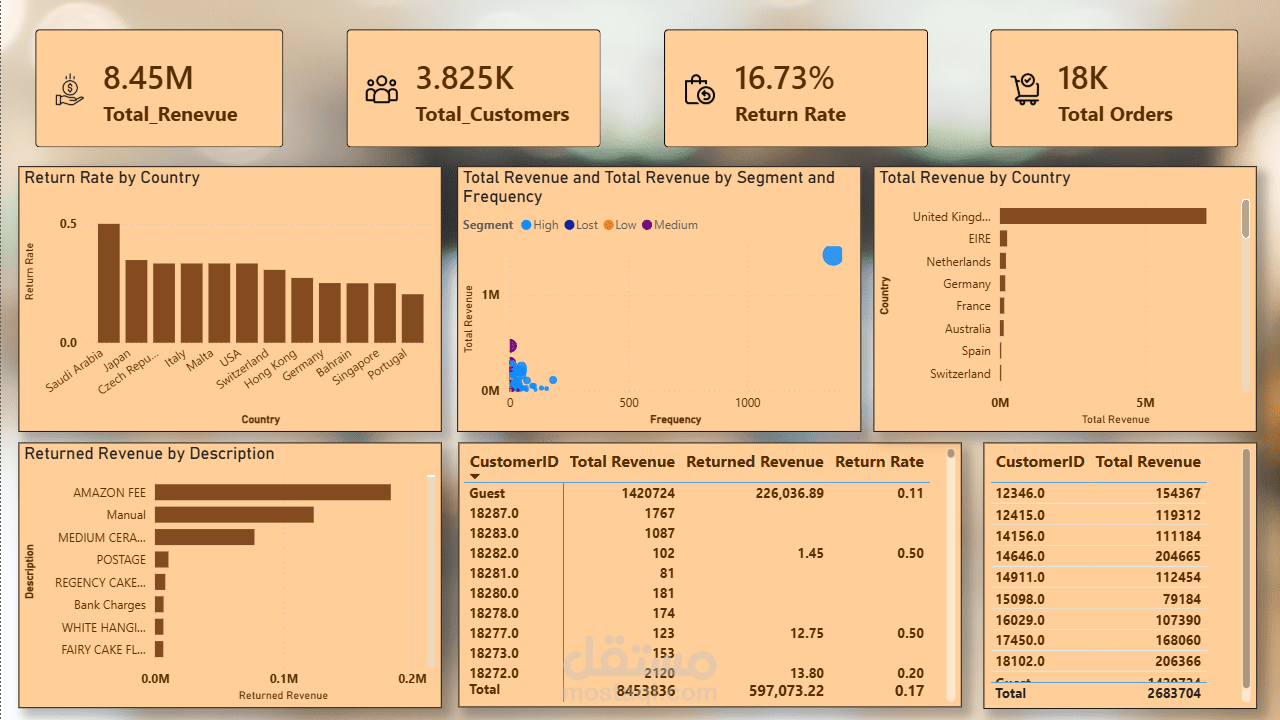Screen dimensions: 1280x720
Task: Select the orange Low legend marker
Action: pos(609,224)
